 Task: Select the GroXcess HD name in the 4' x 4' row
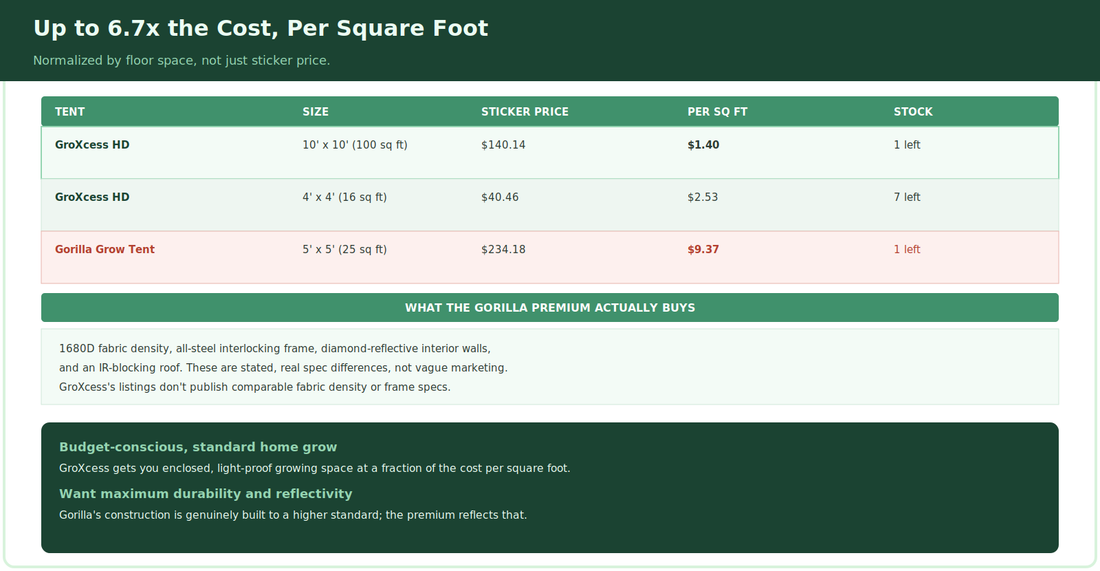[92, 197]
